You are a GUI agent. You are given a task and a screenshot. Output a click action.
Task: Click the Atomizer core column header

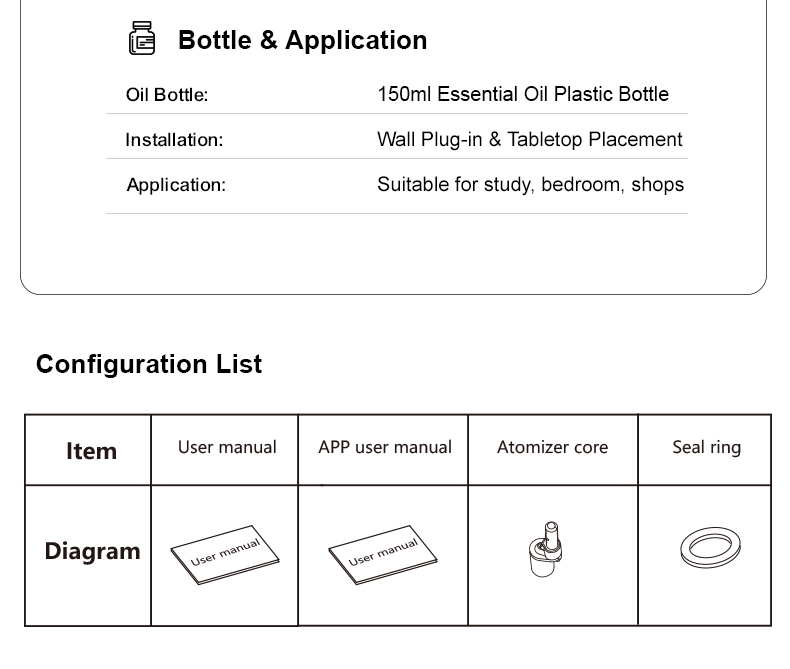point(553,450)
